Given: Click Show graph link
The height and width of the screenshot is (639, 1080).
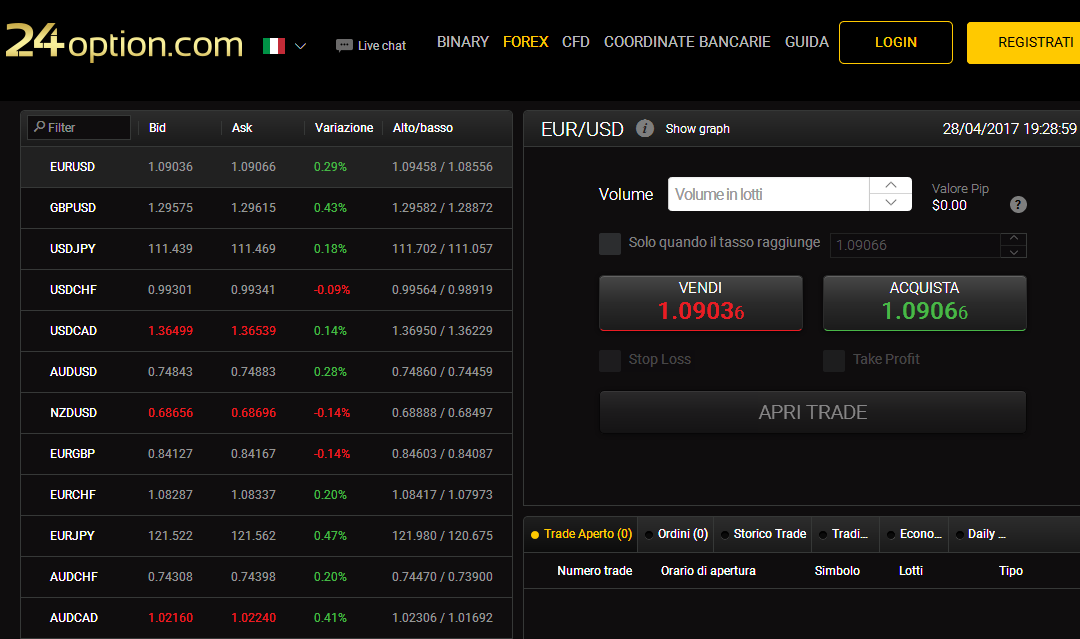Looking at the screenshot, I should point(697,129).
